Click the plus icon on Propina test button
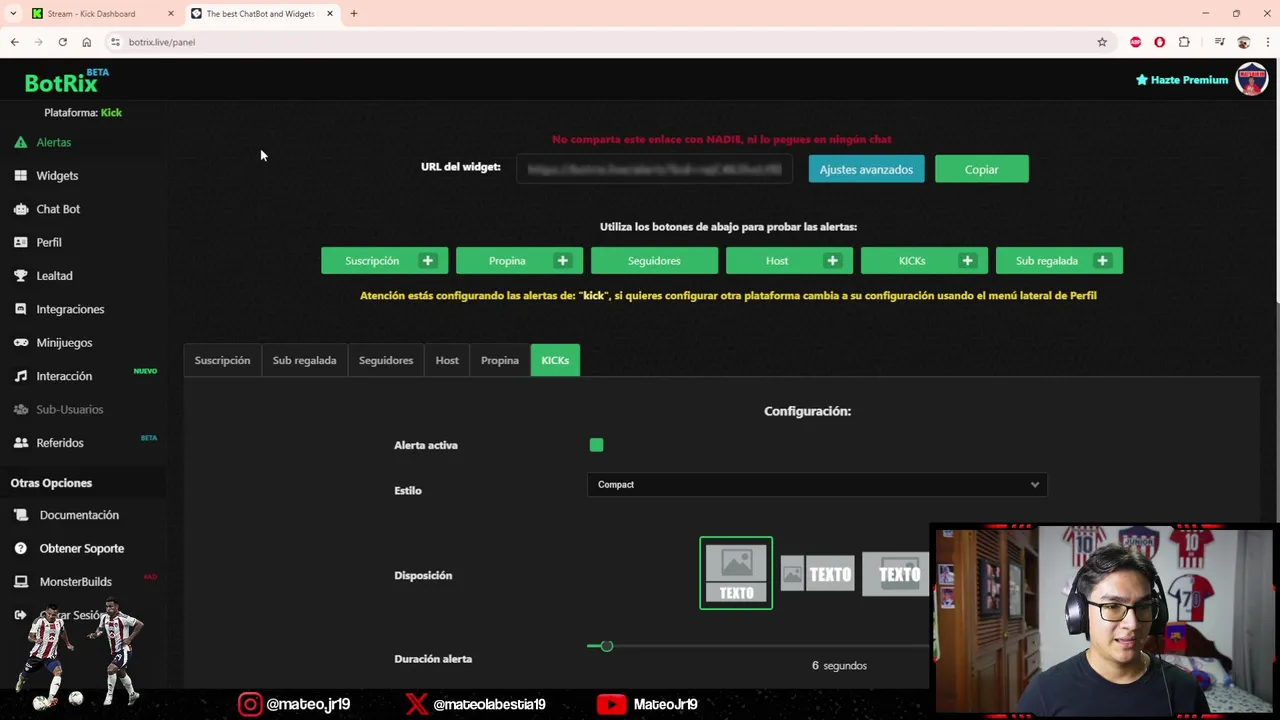1280x720 pixels. (562, 261)
